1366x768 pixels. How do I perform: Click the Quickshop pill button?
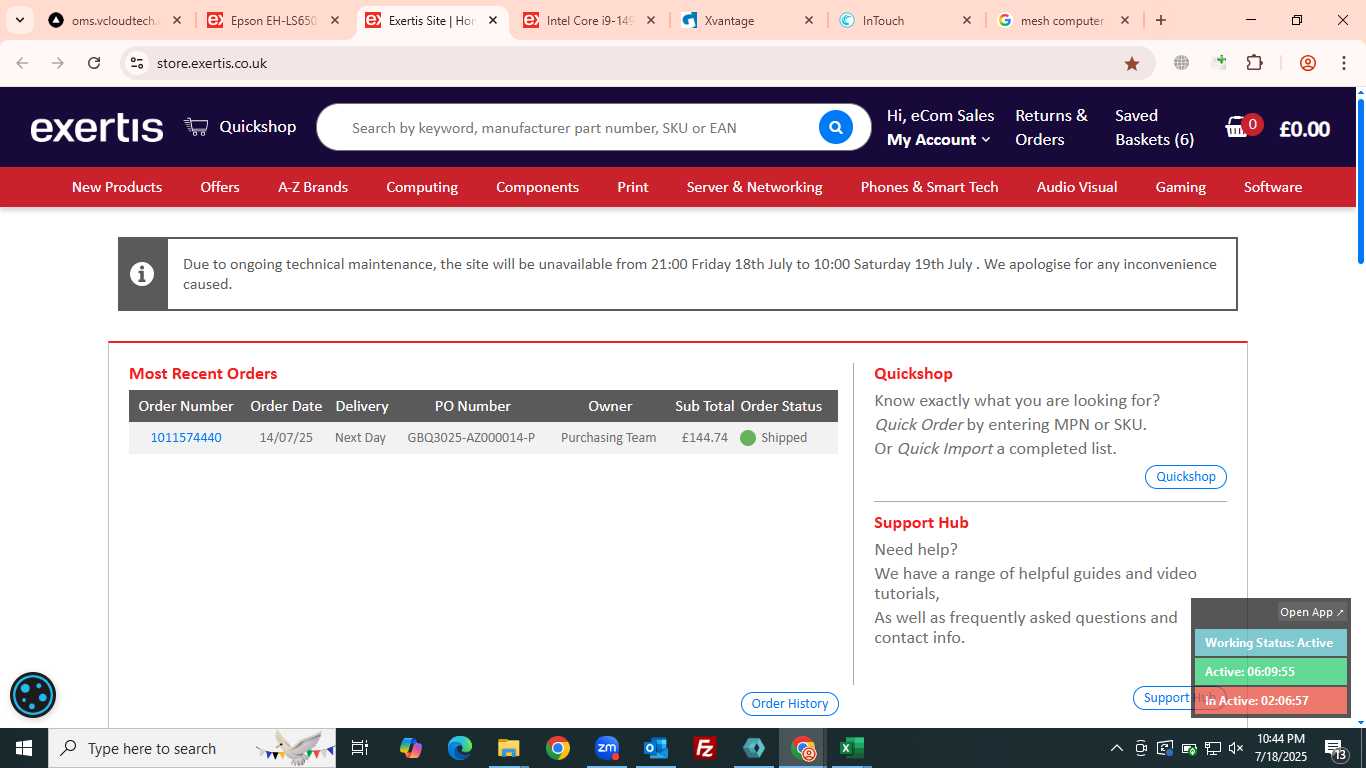coord(1186,477)
